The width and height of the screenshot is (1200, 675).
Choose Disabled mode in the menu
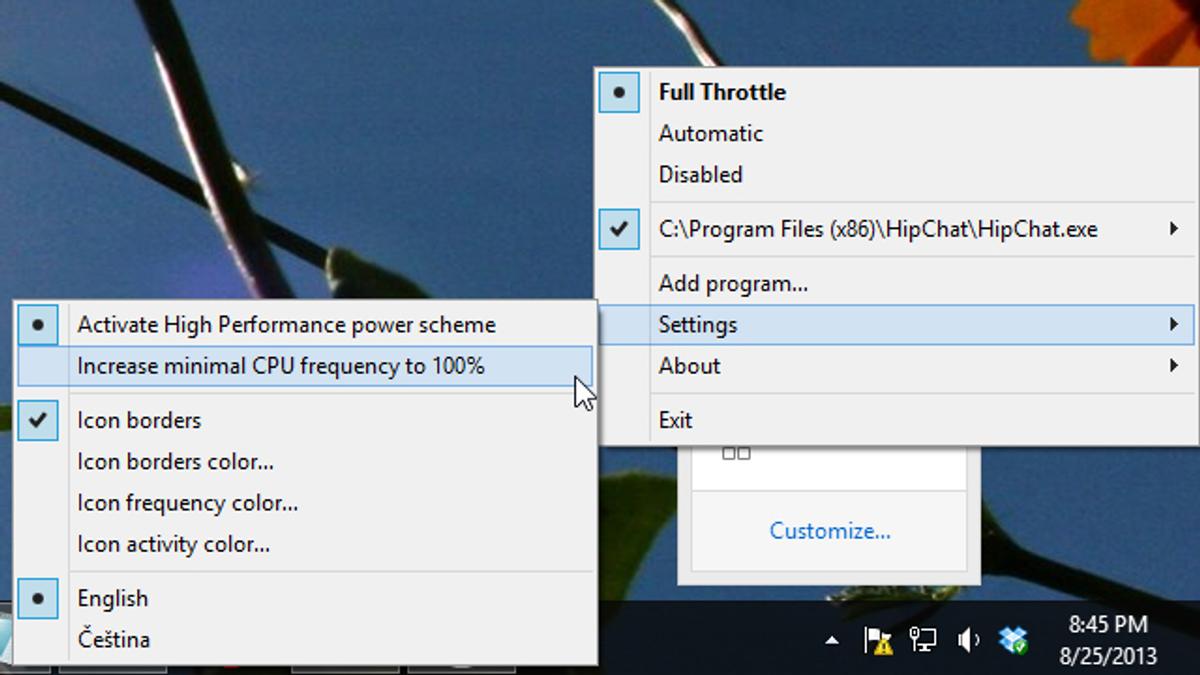click(x=700, y=174)
